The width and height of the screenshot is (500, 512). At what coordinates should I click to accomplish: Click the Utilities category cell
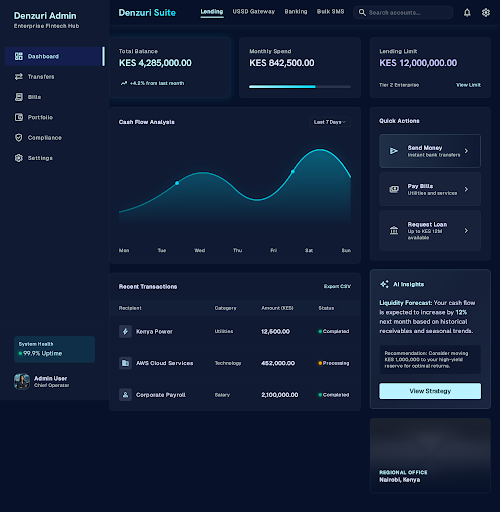pyautogui.click(x=224, y=331)
